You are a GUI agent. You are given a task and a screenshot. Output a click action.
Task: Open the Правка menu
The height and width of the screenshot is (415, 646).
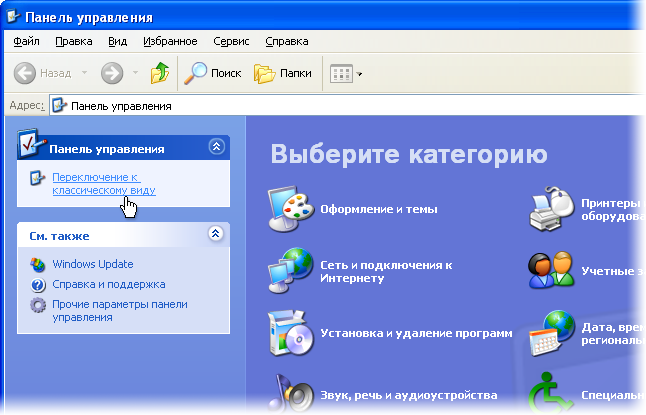[74, 41]
